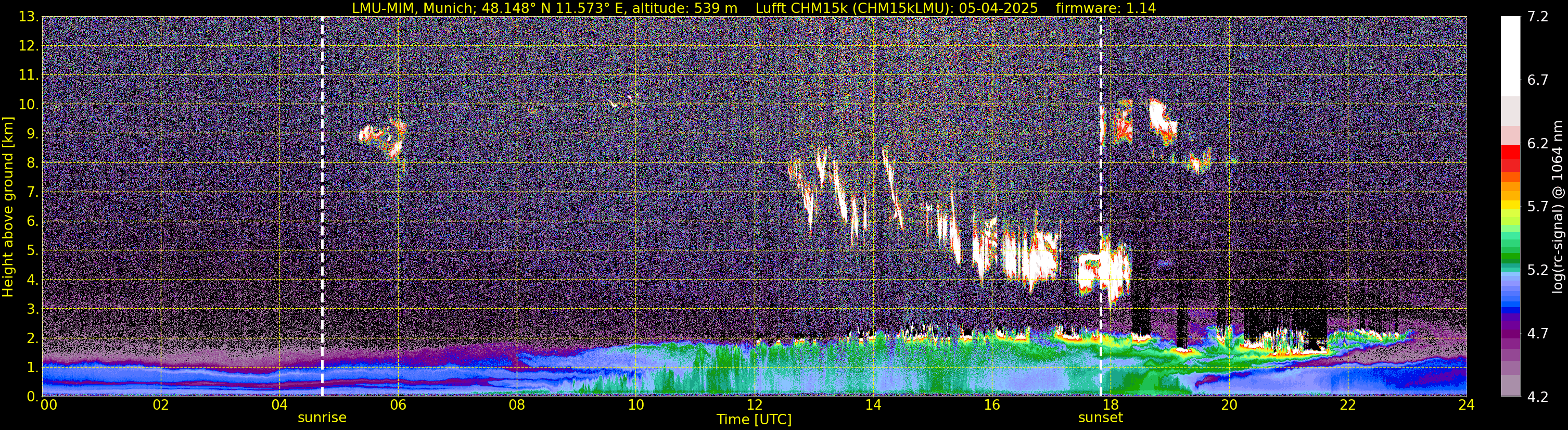The image size is (1568, 430).
Task: Click the '1.' tick on the height axis
Action: (33, 368)
